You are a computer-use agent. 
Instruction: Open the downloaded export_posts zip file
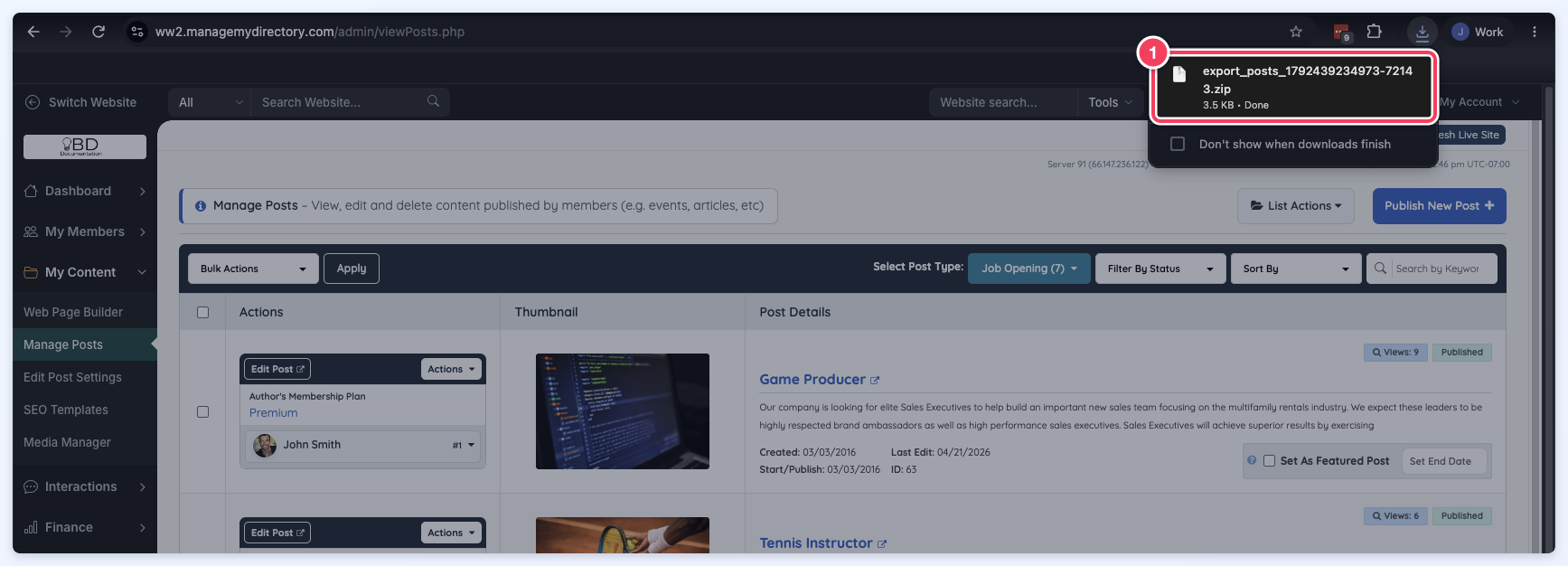(1293, 87)
